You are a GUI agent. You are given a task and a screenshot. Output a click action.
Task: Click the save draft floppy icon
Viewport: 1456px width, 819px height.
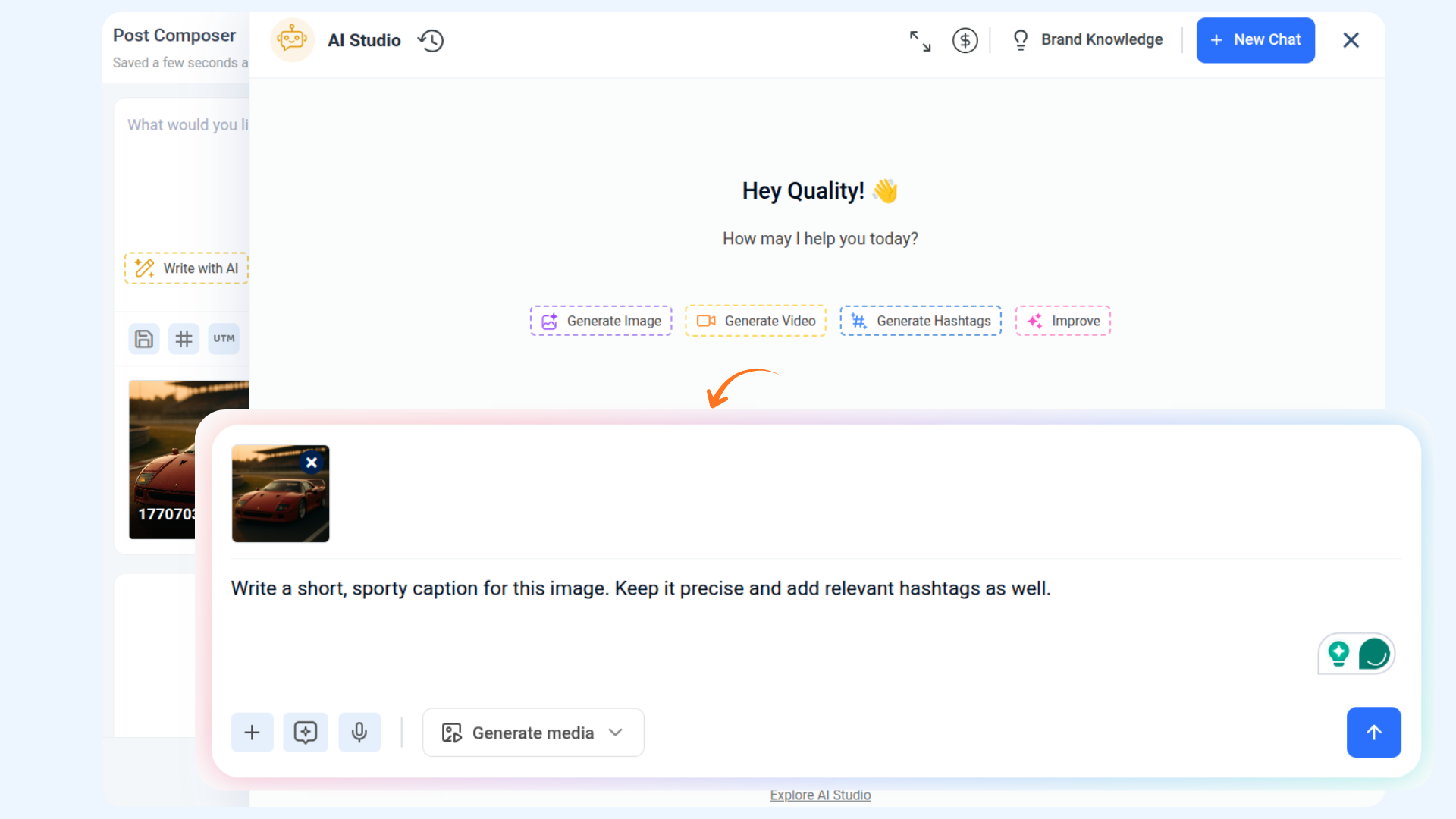coord(143,339)
